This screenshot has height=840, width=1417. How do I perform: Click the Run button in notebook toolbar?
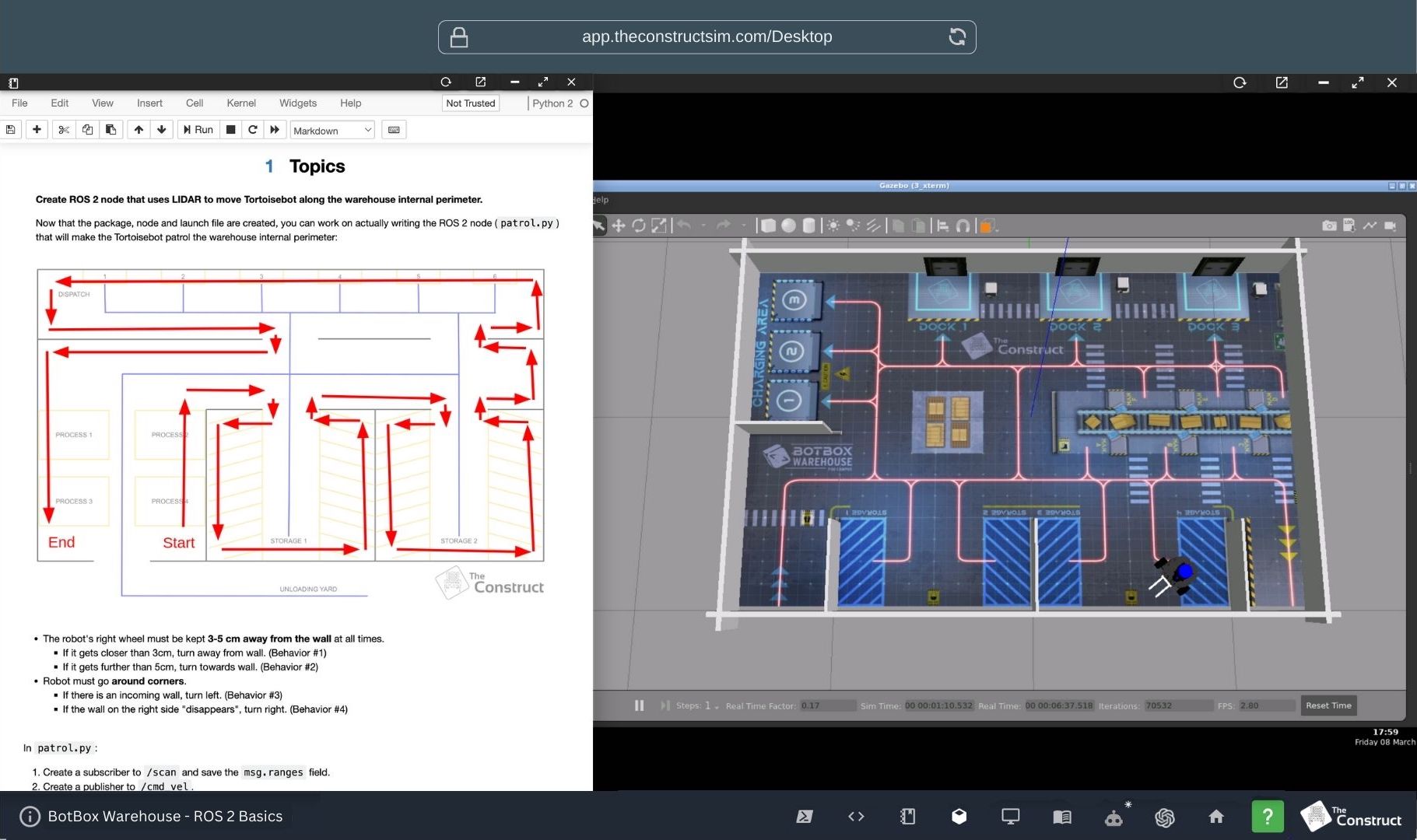point(198,130)
